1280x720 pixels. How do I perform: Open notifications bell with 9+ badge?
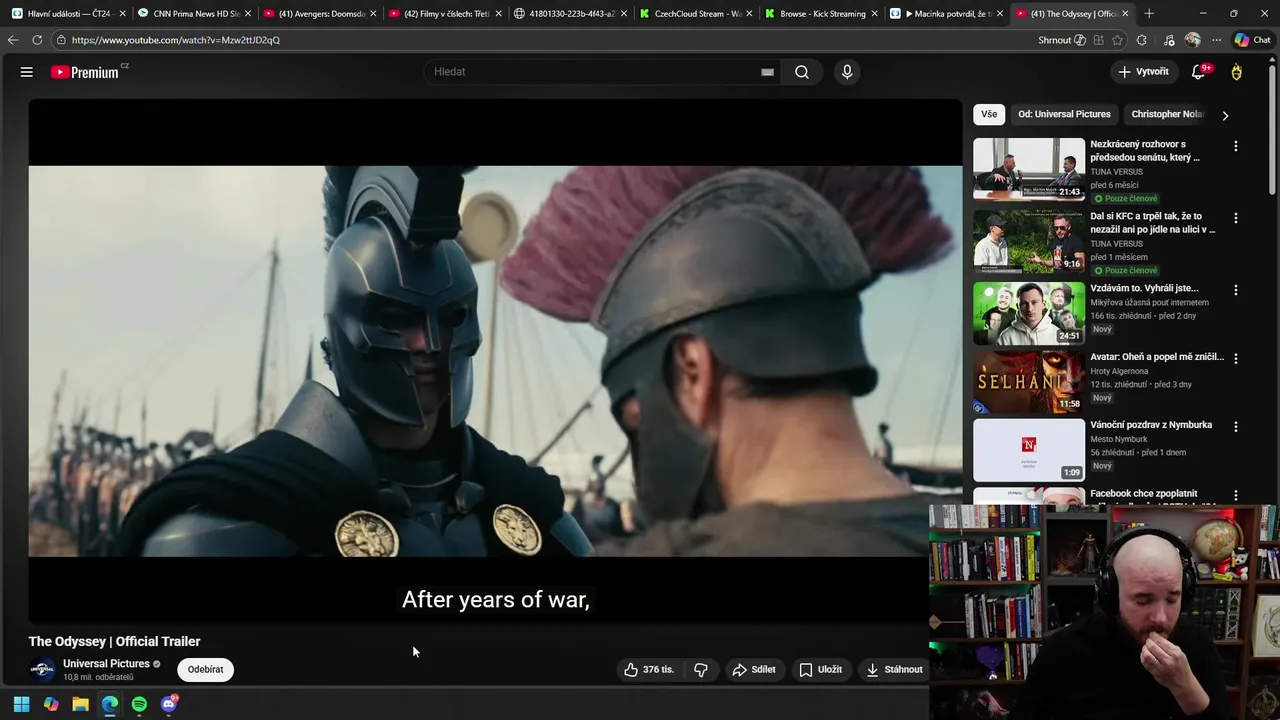click(1198, 72)
